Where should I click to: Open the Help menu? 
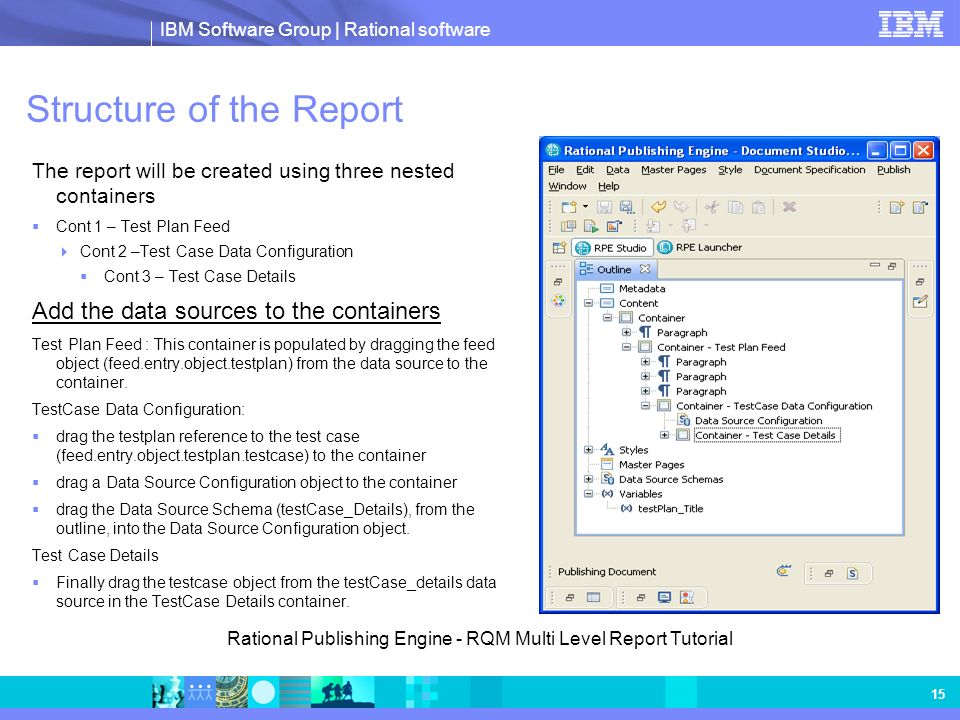(x=609, y=186)
